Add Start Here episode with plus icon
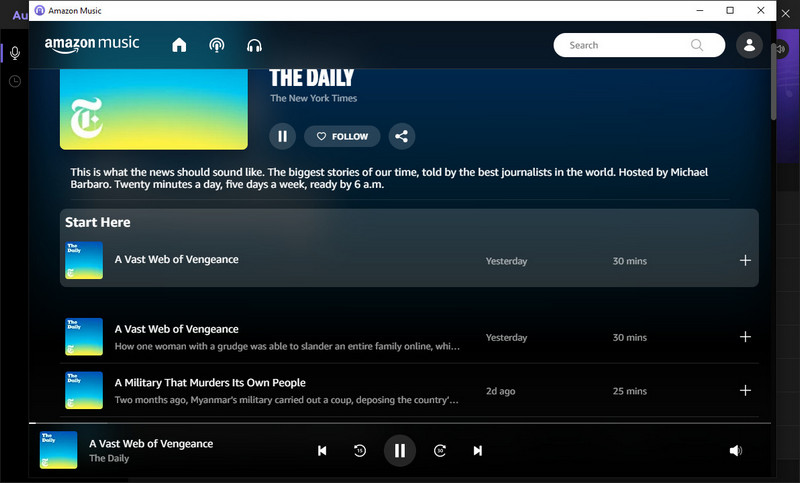 (x=745, y=260)
